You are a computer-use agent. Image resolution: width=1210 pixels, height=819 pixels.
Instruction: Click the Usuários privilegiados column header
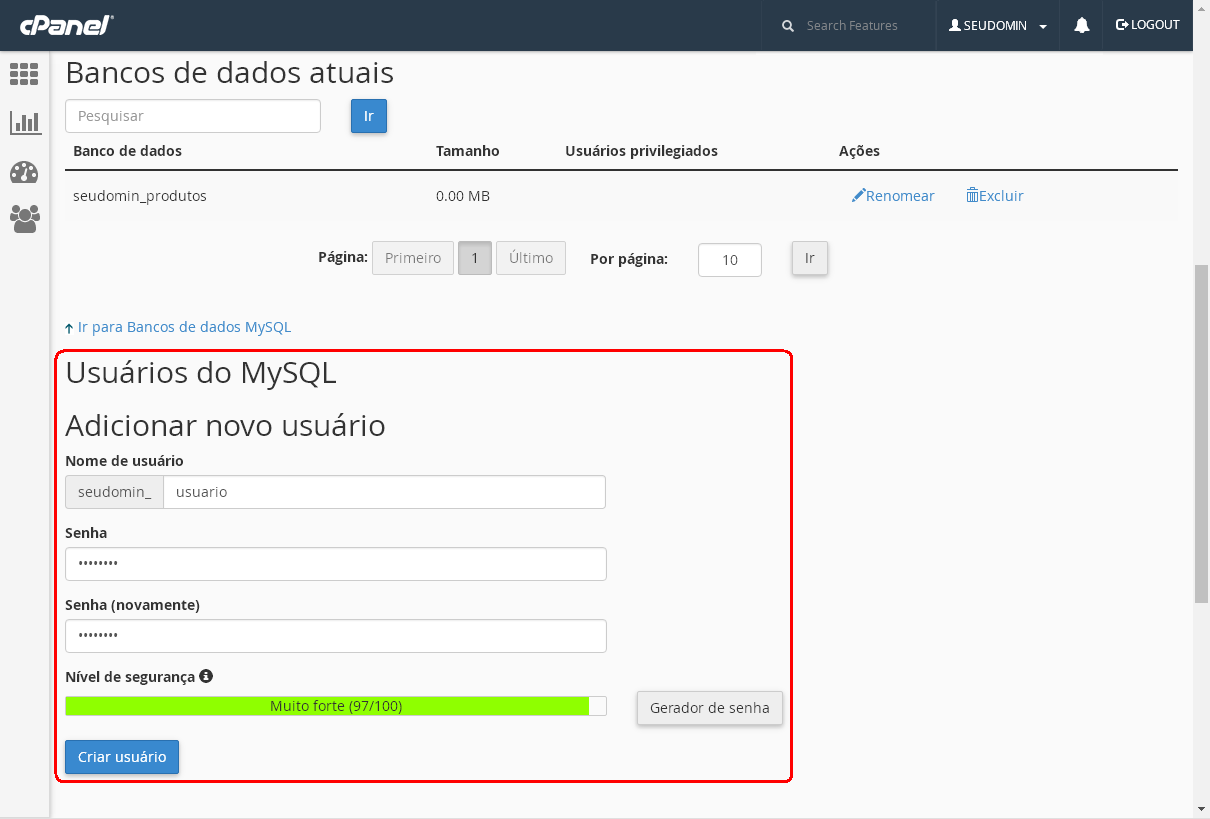tap(641, 151)
